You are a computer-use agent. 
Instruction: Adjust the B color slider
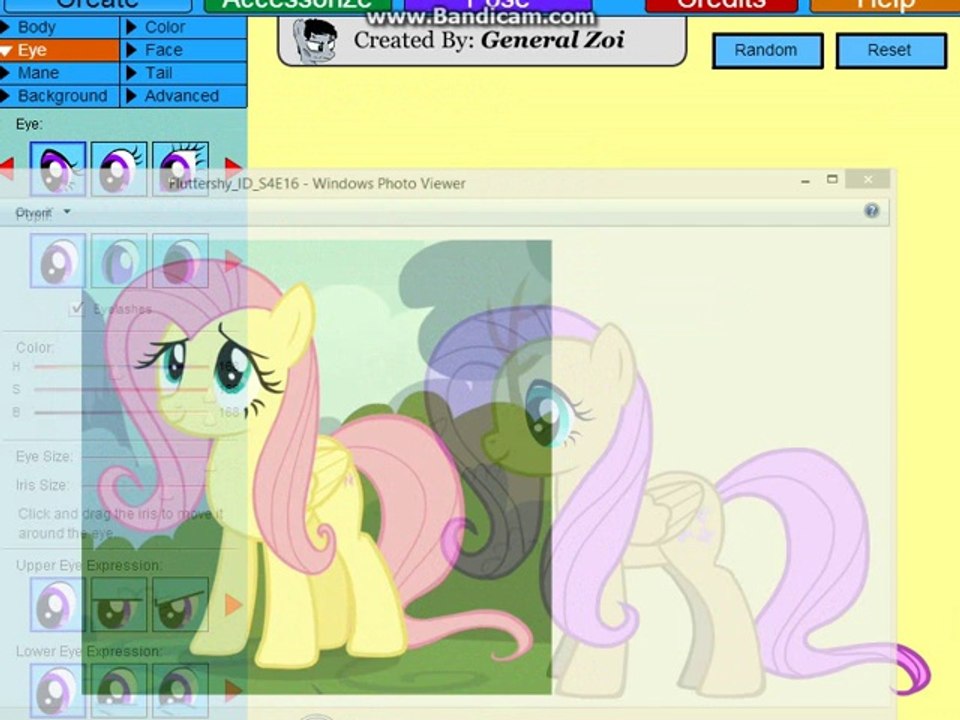[x=121, y=413]
